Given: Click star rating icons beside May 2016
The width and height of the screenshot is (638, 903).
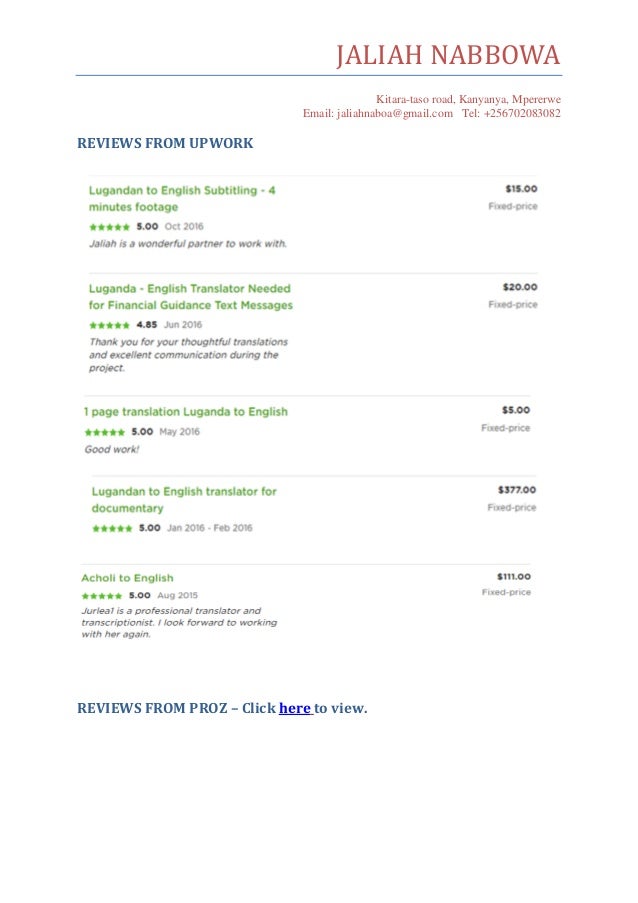Looking at the screenshot, I should coord(105,432).
